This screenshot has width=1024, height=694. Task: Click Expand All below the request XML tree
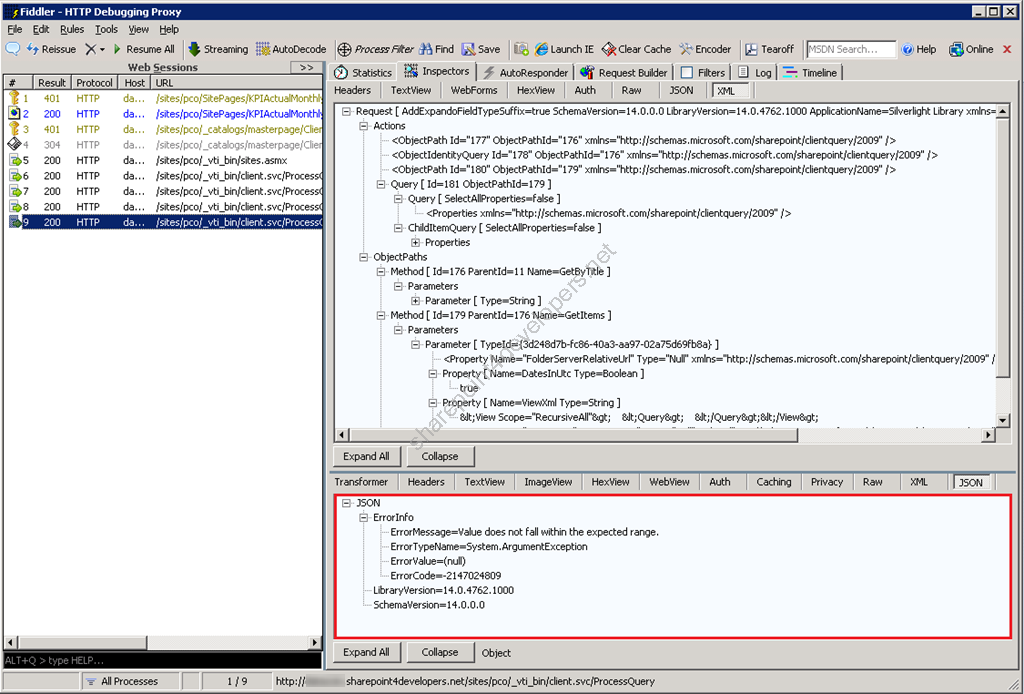[x=366, y=456]
